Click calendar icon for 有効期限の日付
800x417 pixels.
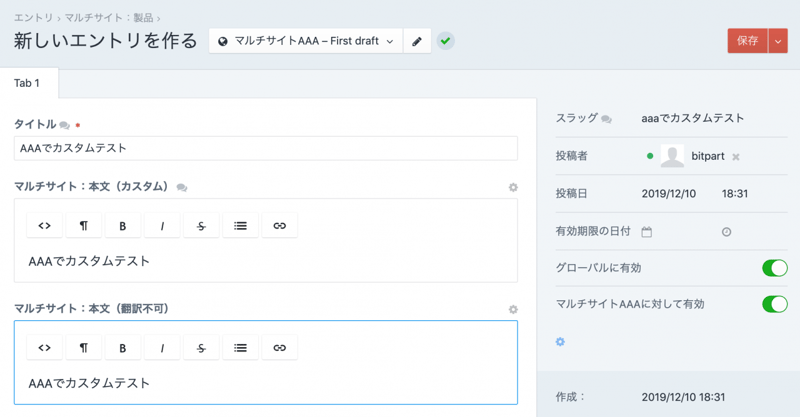pyautogui.click(x=647, y=232)
